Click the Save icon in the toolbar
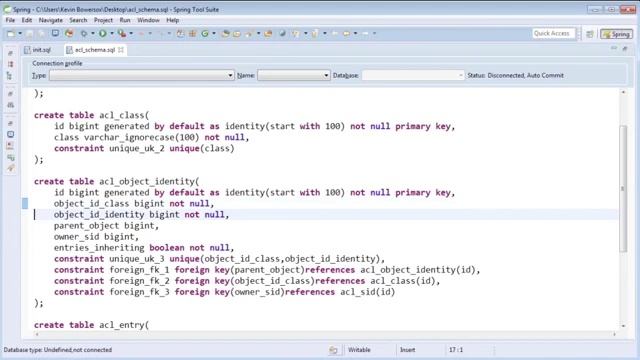 pyautogui.click(x=30, y=34)
